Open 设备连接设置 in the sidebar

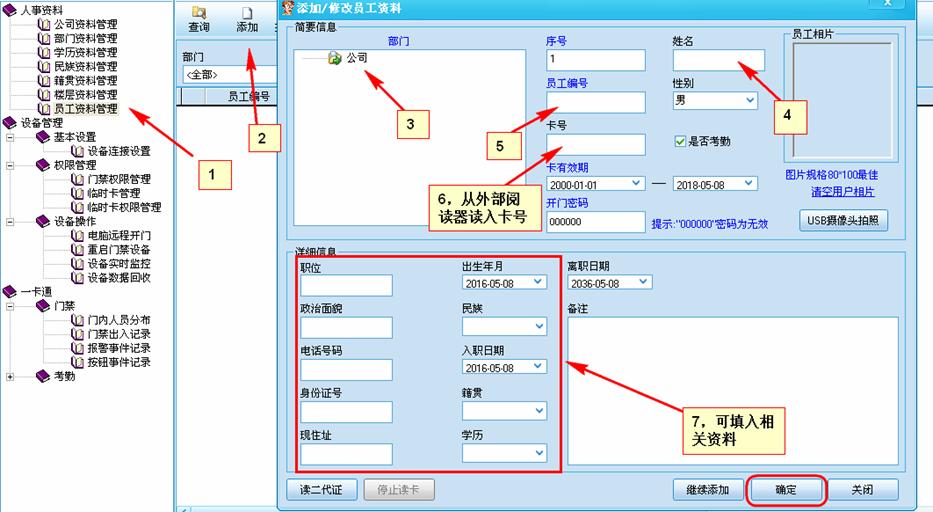click(x=118, y=151)
